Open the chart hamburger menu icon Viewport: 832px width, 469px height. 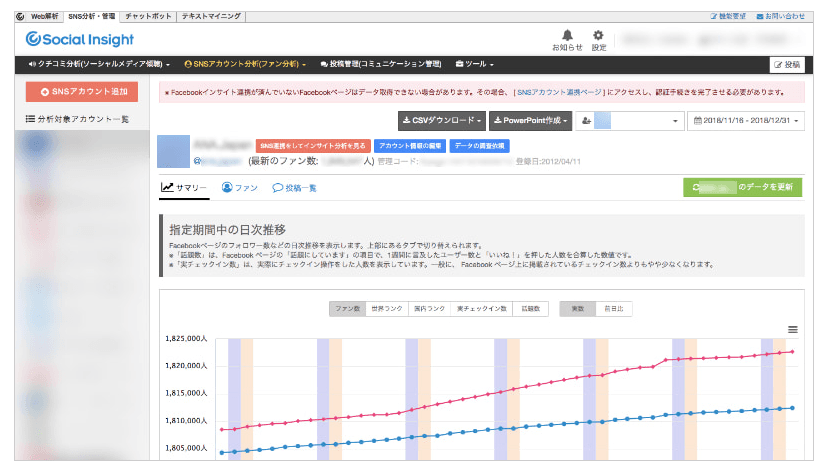click(x=793, y=329)
